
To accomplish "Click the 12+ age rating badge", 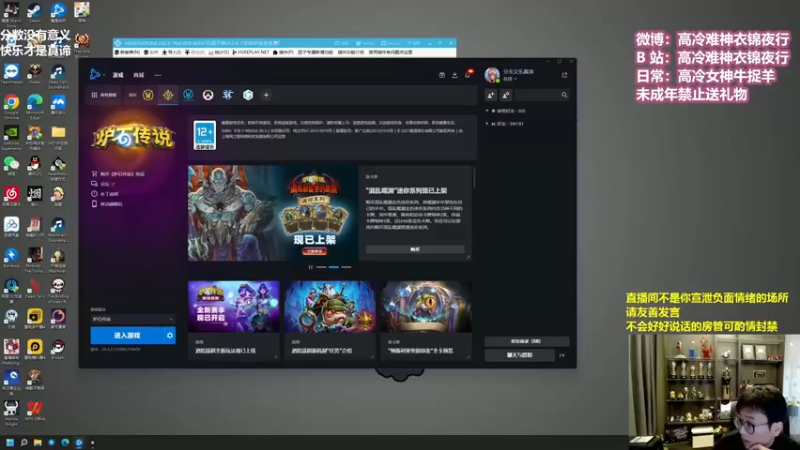I will (205, 135).
